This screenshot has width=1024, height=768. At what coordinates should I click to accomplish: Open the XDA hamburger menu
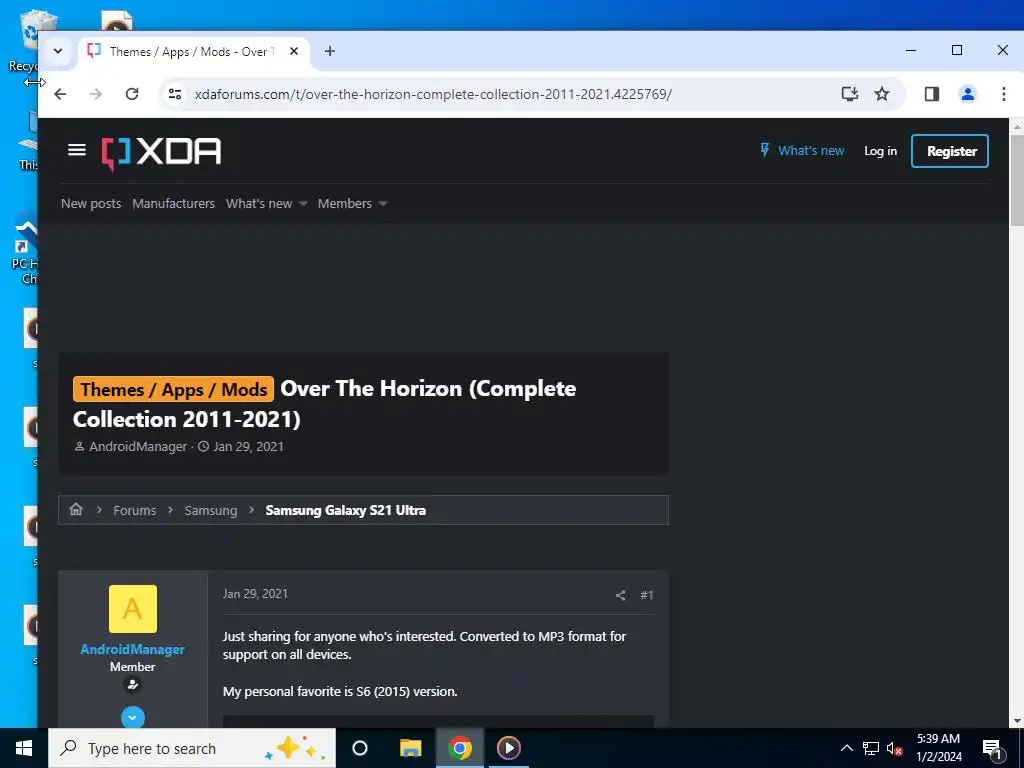coord(77,150)
